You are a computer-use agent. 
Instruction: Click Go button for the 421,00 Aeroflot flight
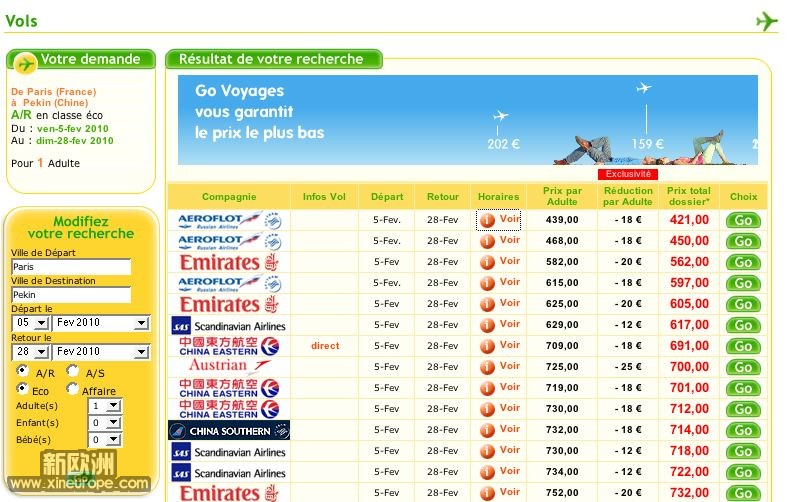click(x=743, y=221)
